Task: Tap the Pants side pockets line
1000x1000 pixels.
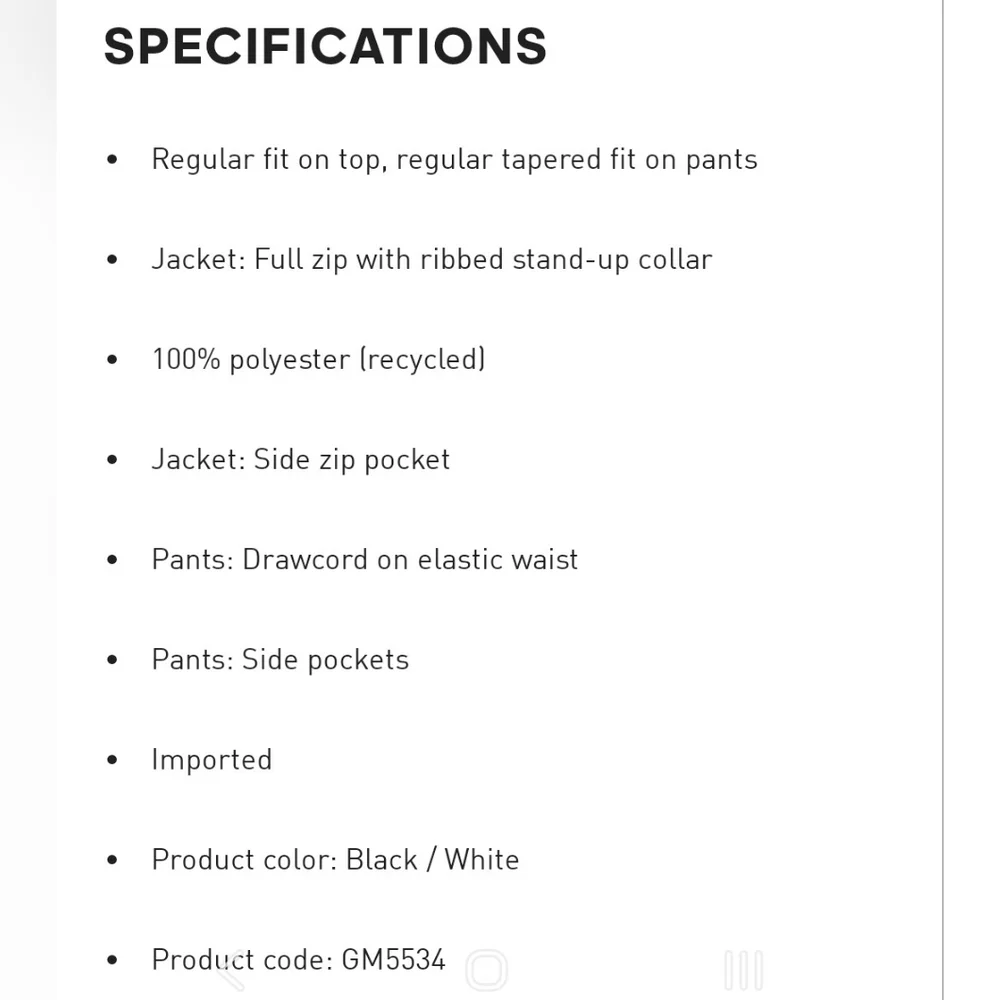Action: tap(280, 660)
